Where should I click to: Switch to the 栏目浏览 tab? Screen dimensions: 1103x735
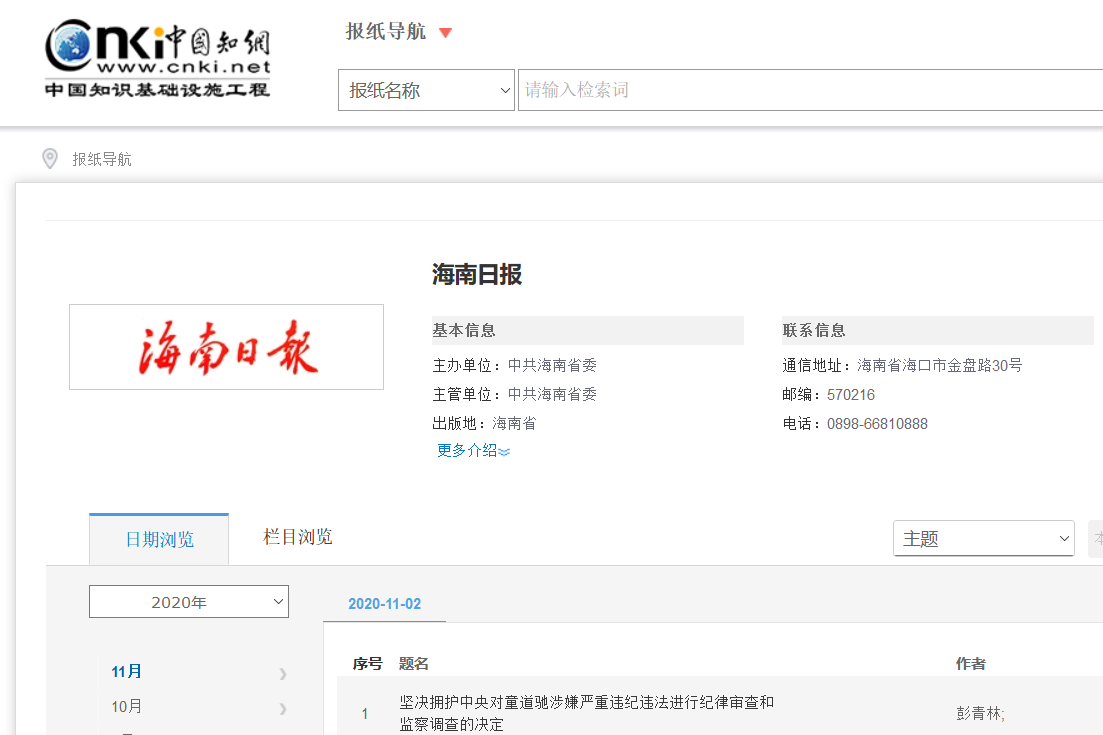pyautogui.click(x=298, y=538)
